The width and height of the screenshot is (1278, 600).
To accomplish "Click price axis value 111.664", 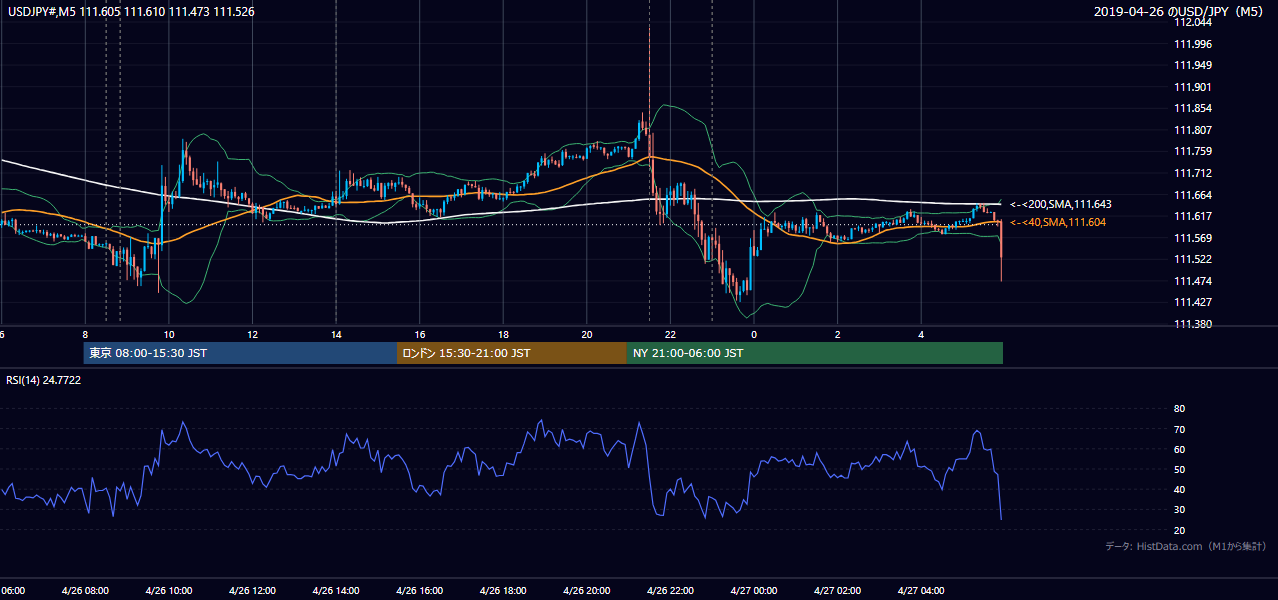I will click(1192, 195).
